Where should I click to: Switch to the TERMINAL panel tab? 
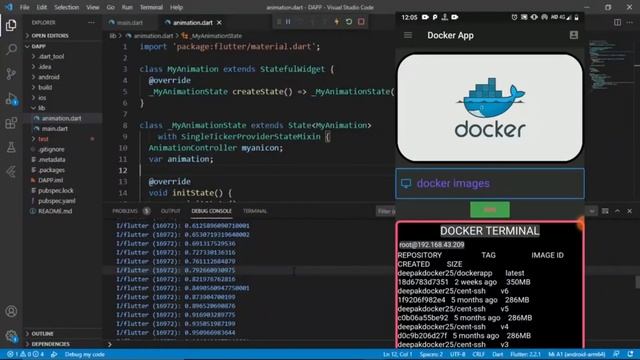(x=255, y=211)
